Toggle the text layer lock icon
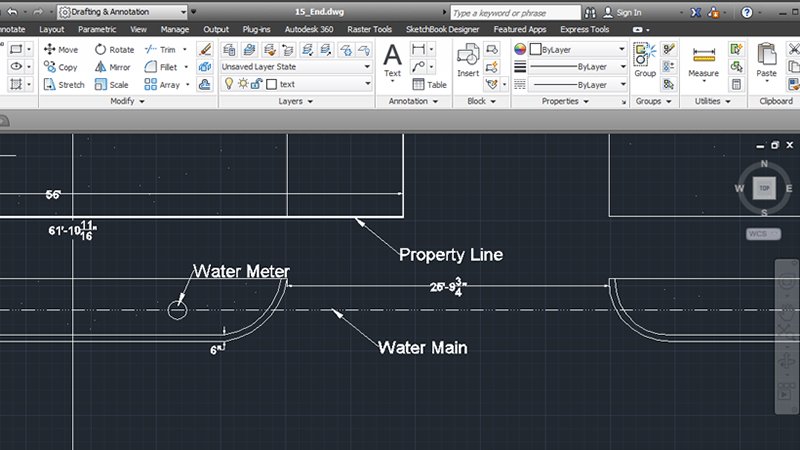800x450 pixels. click(257, 85)
